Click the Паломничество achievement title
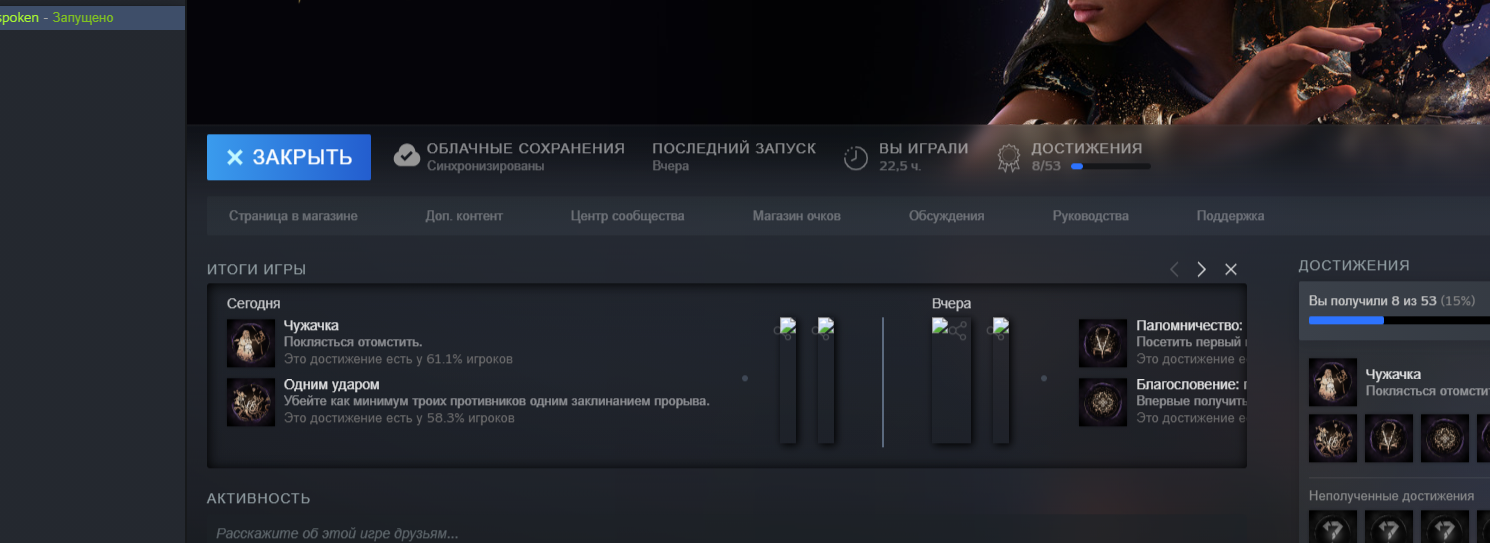Screen dimensions: 1490x543 pos(1189,325)
